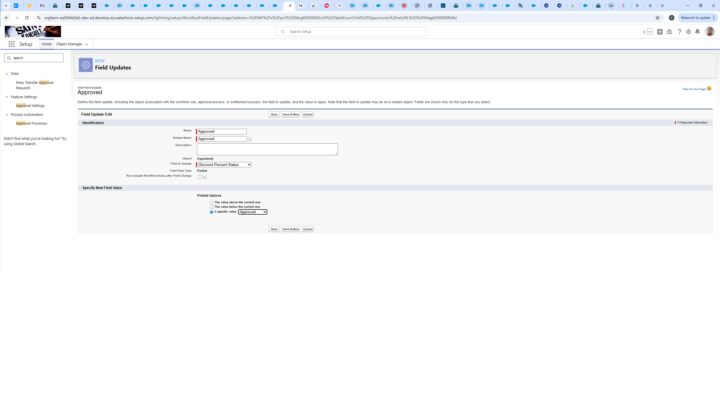720x405 pixels.
Task: Click into the Description text area
Action: [267, 149]
